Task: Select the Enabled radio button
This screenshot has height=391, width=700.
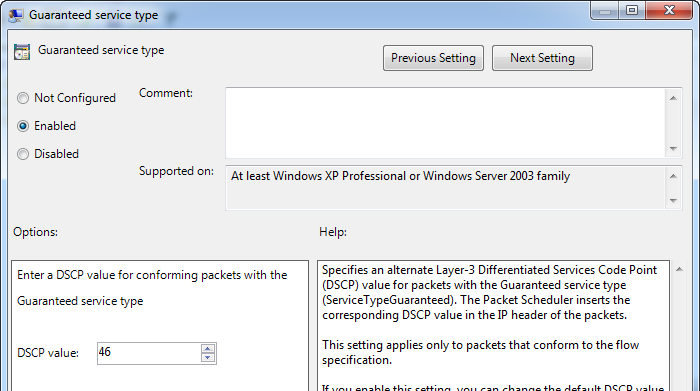Action: point(23,126)
